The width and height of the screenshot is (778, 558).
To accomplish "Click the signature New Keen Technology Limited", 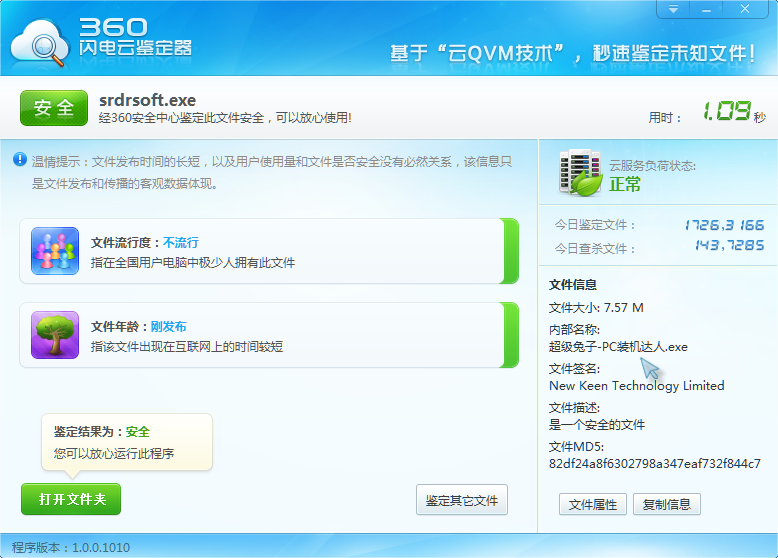I will [x=637, y=386].
